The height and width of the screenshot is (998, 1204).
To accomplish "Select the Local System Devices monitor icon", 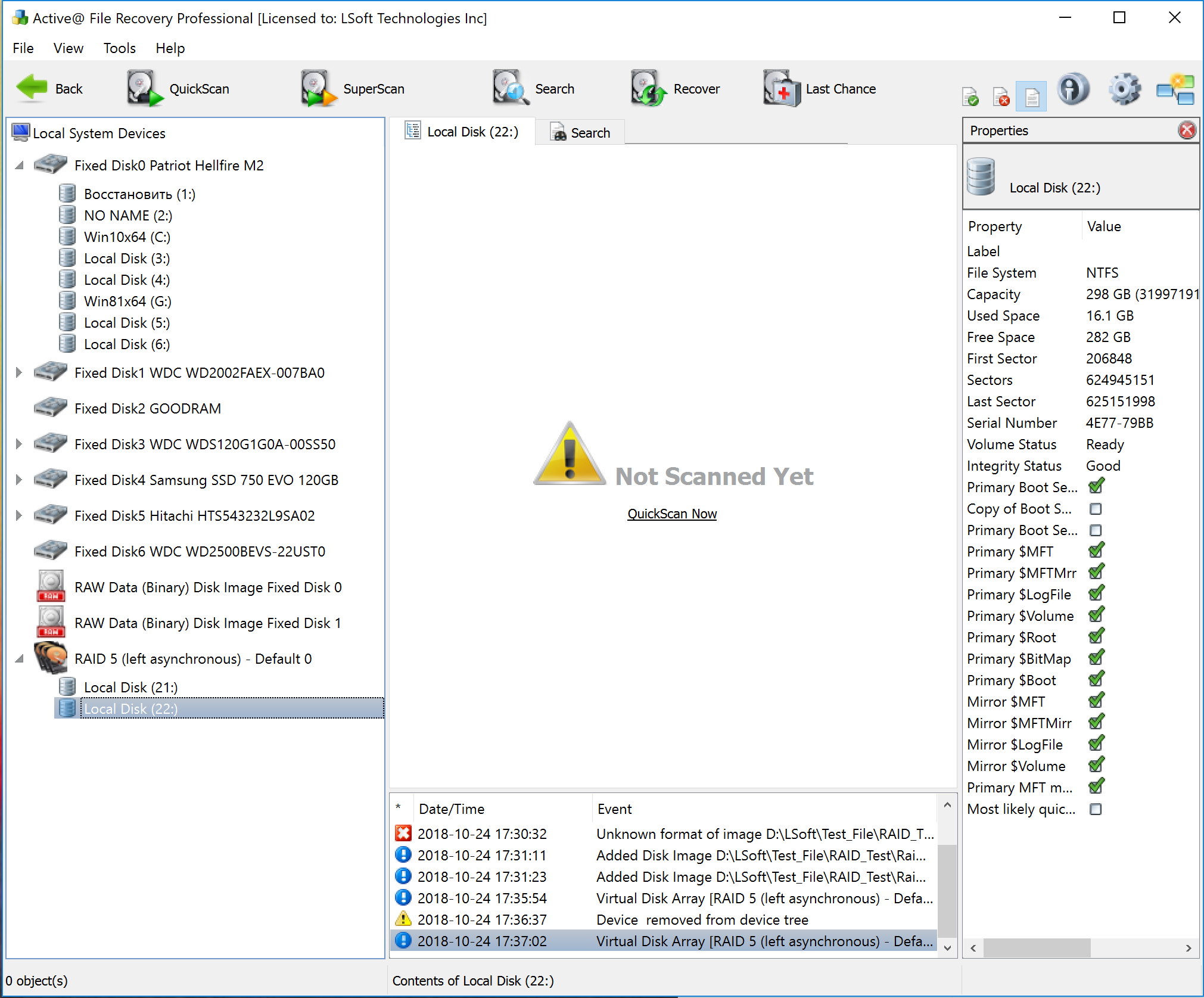I will (21, 132).
